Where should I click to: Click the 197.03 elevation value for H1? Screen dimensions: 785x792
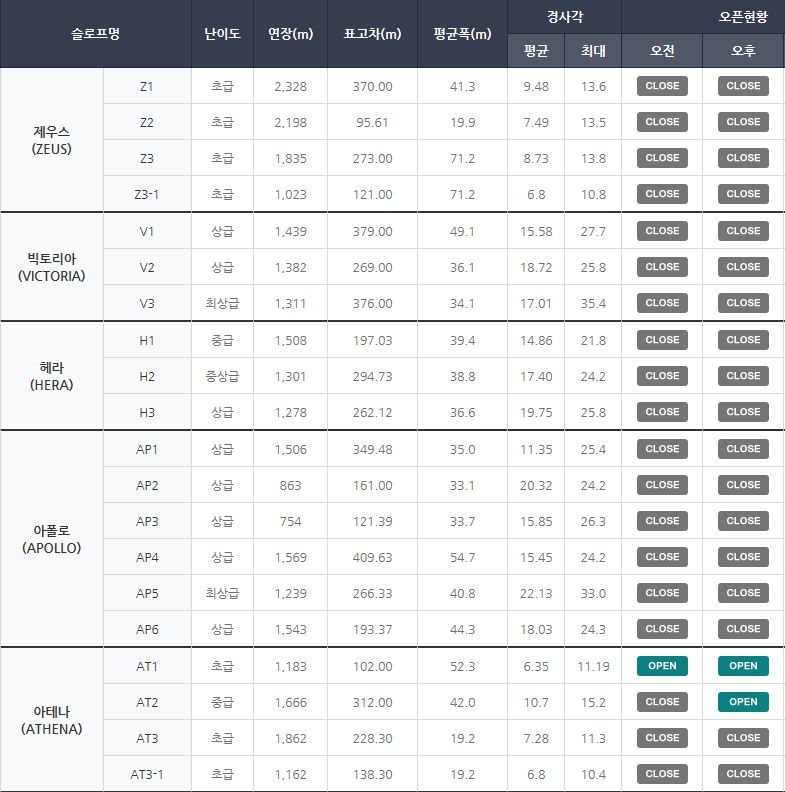[372, 340]
